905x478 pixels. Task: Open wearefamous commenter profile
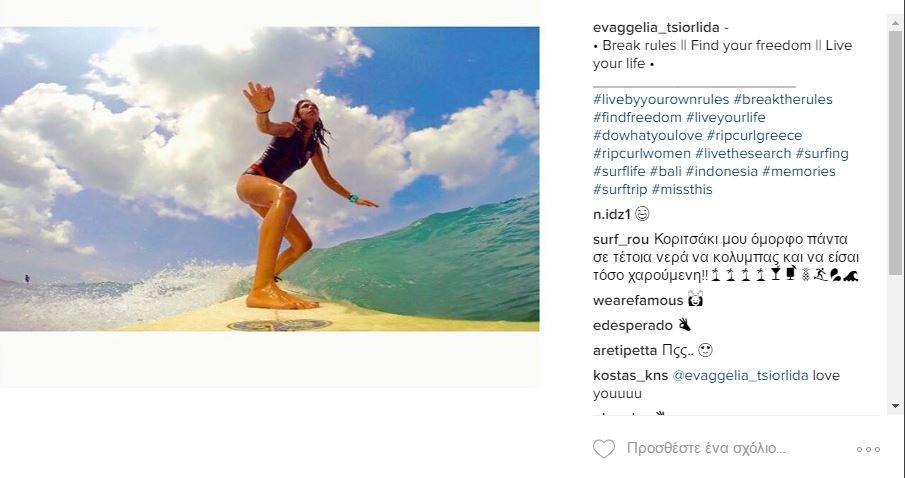pos(638,301)
